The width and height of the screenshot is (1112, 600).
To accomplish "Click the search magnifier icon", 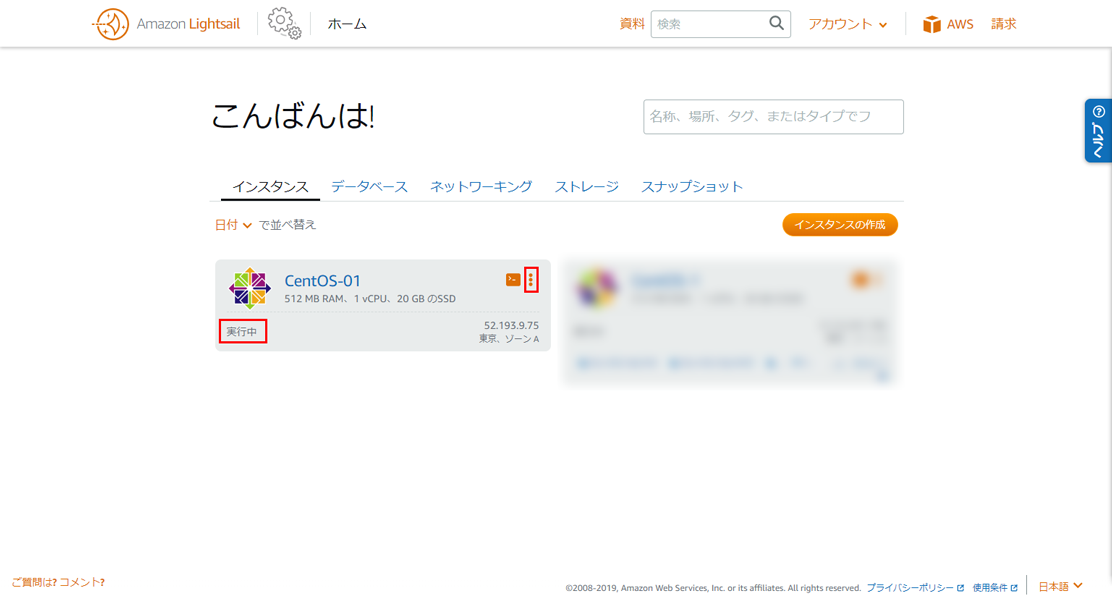I will [777, 23].
